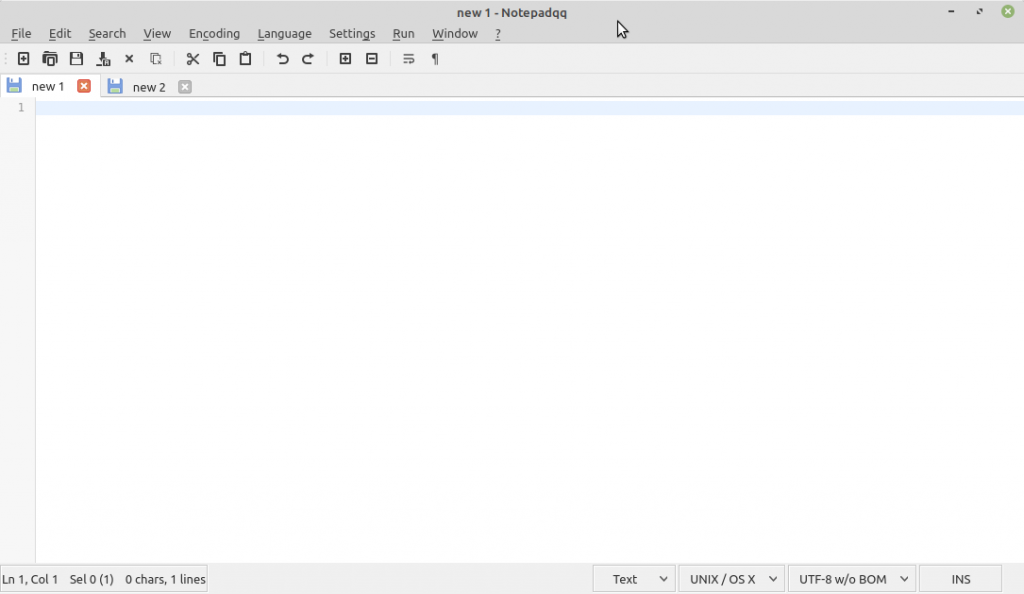Click the Open file toolbar icon
Screen dimensions: 1024x594
50,59
